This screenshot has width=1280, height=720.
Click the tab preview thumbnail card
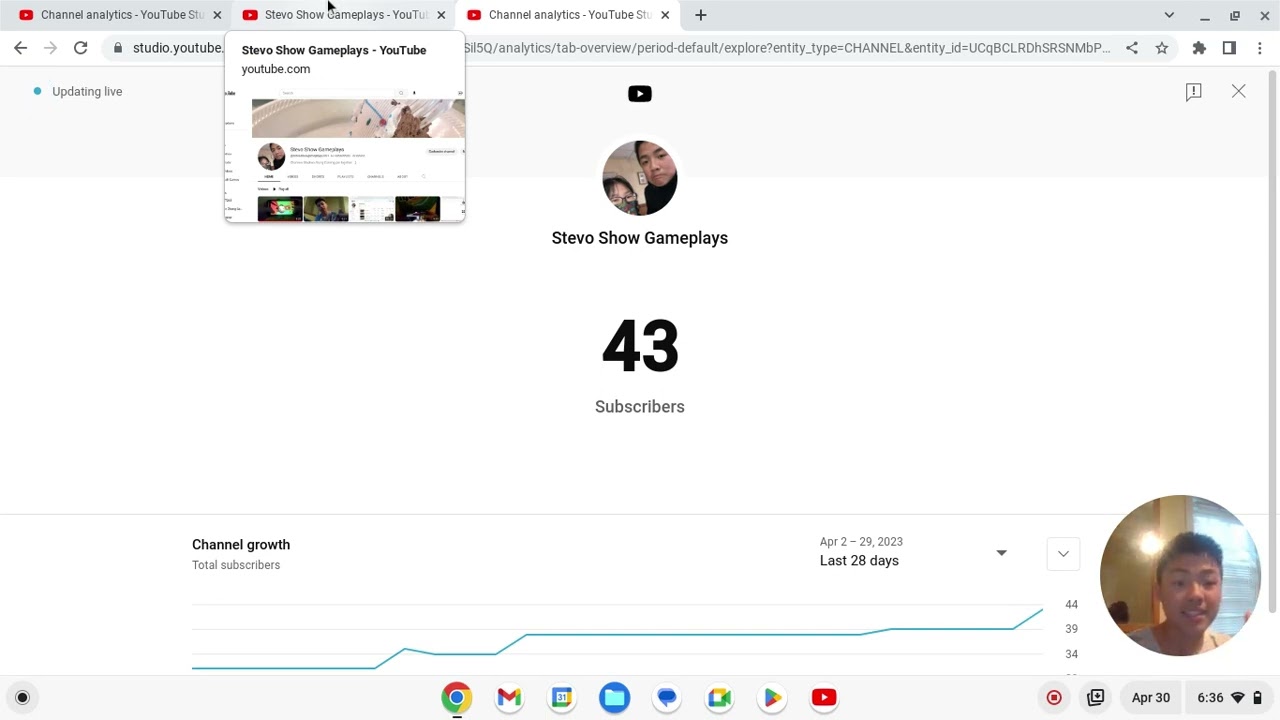(x=345, y=127)
